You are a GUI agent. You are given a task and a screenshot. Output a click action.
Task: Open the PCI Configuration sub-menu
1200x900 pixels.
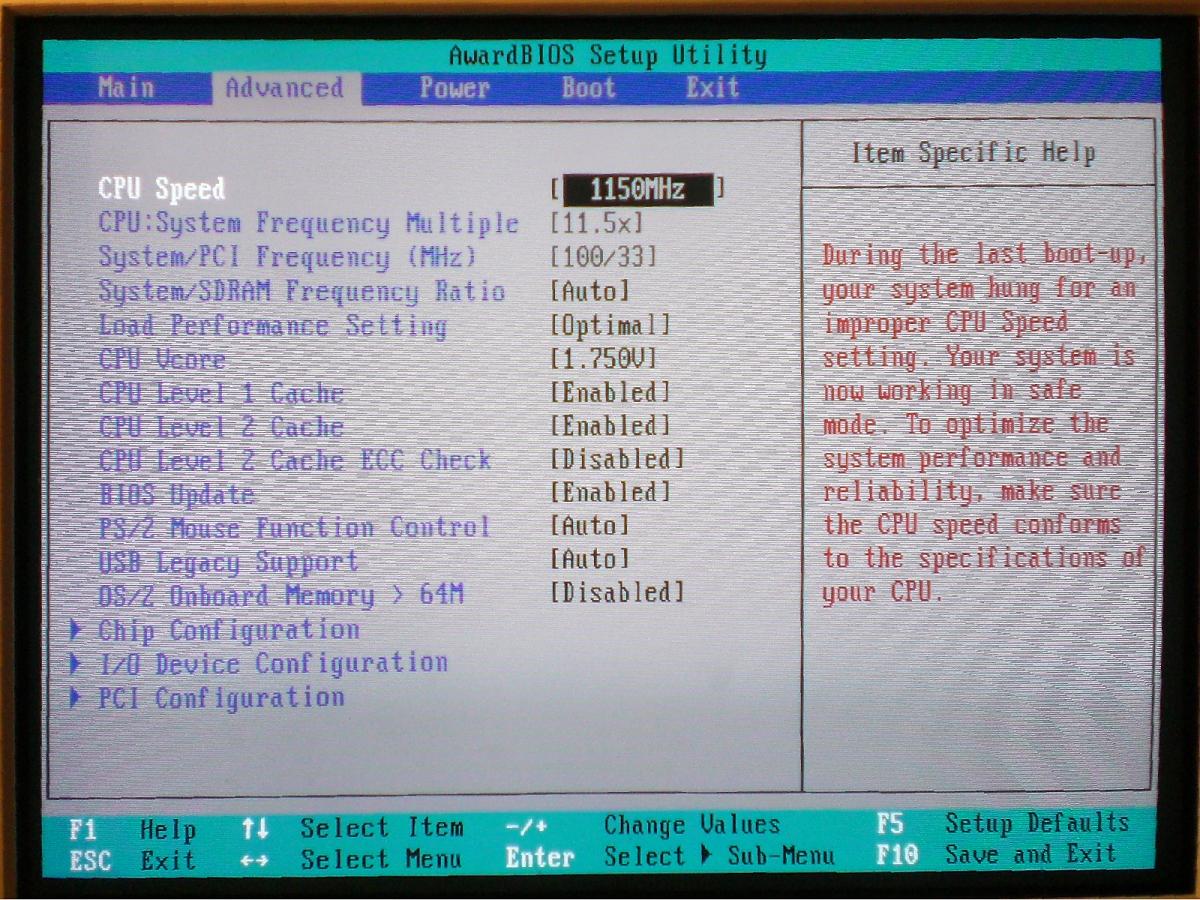pos(221,698)
